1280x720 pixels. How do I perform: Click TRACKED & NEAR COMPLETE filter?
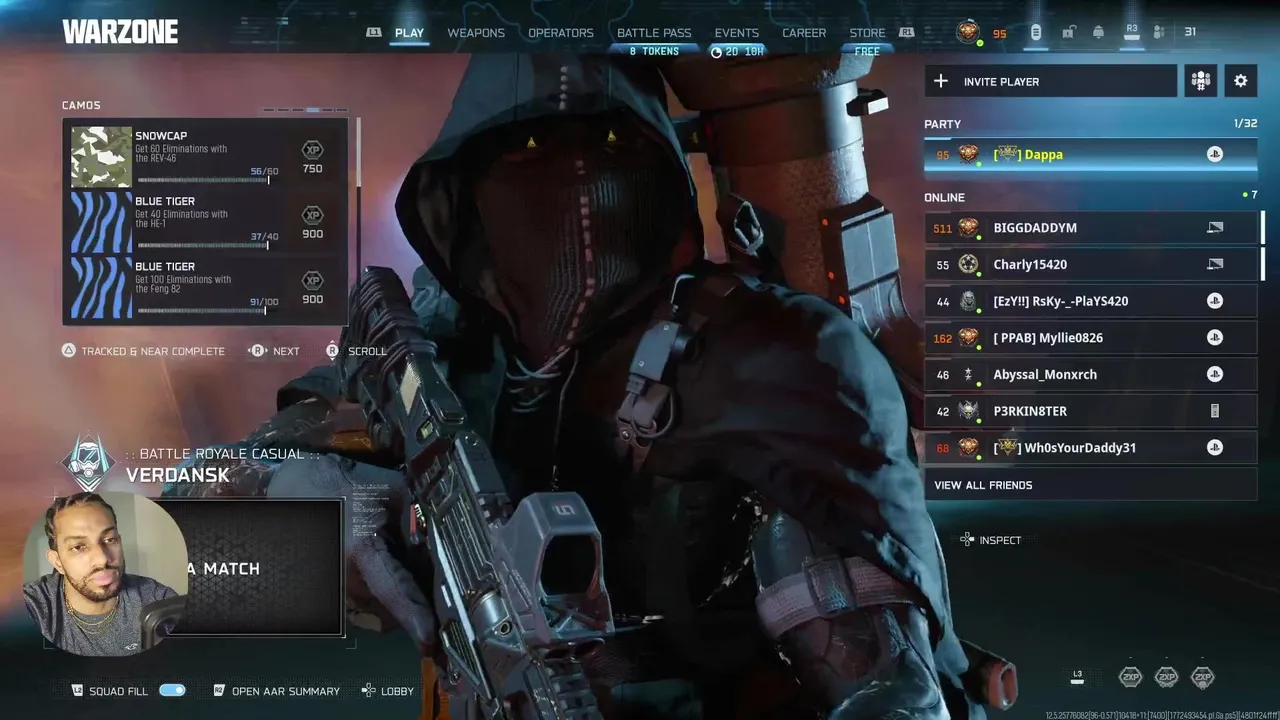143,351
